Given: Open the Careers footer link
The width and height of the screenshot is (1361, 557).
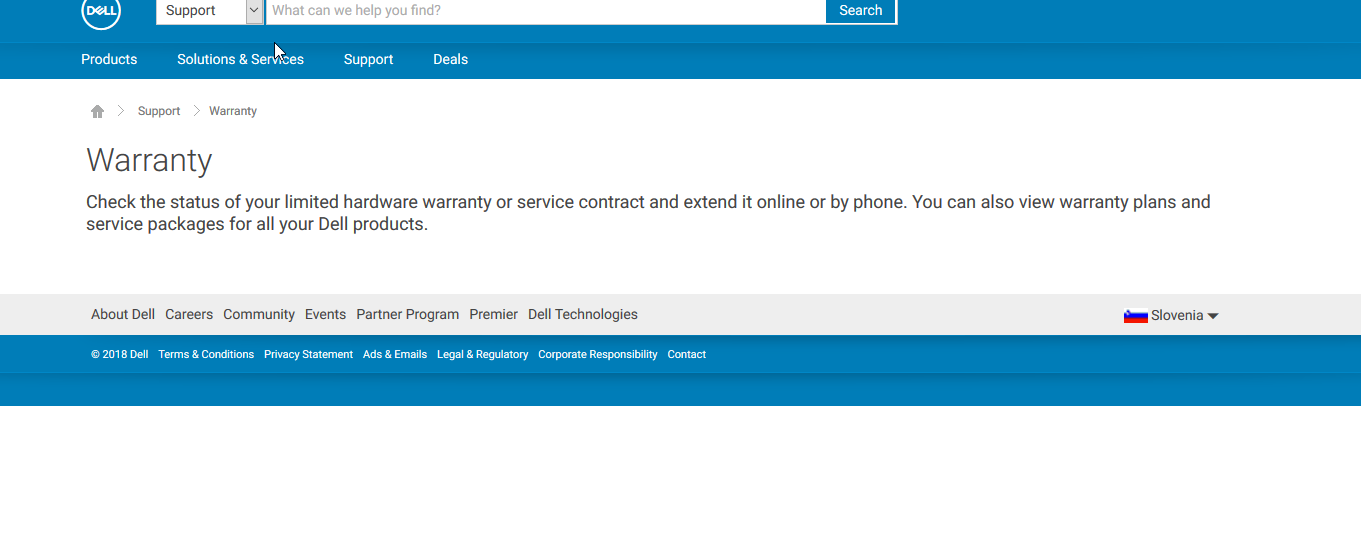Looking at the screenshot, I should tap(189, 314).
